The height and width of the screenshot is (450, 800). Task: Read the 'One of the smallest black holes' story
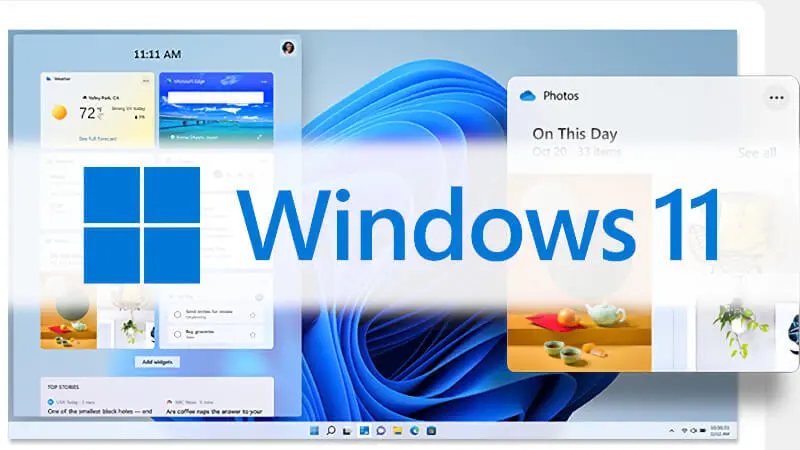coord(100,411)
